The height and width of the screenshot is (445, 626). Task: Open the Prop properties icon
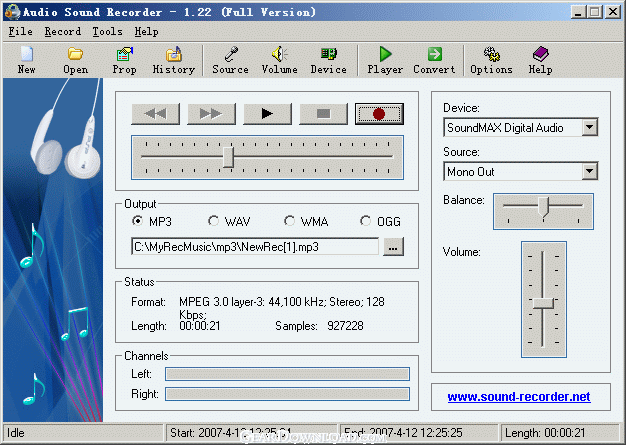[x=124, y=60]
